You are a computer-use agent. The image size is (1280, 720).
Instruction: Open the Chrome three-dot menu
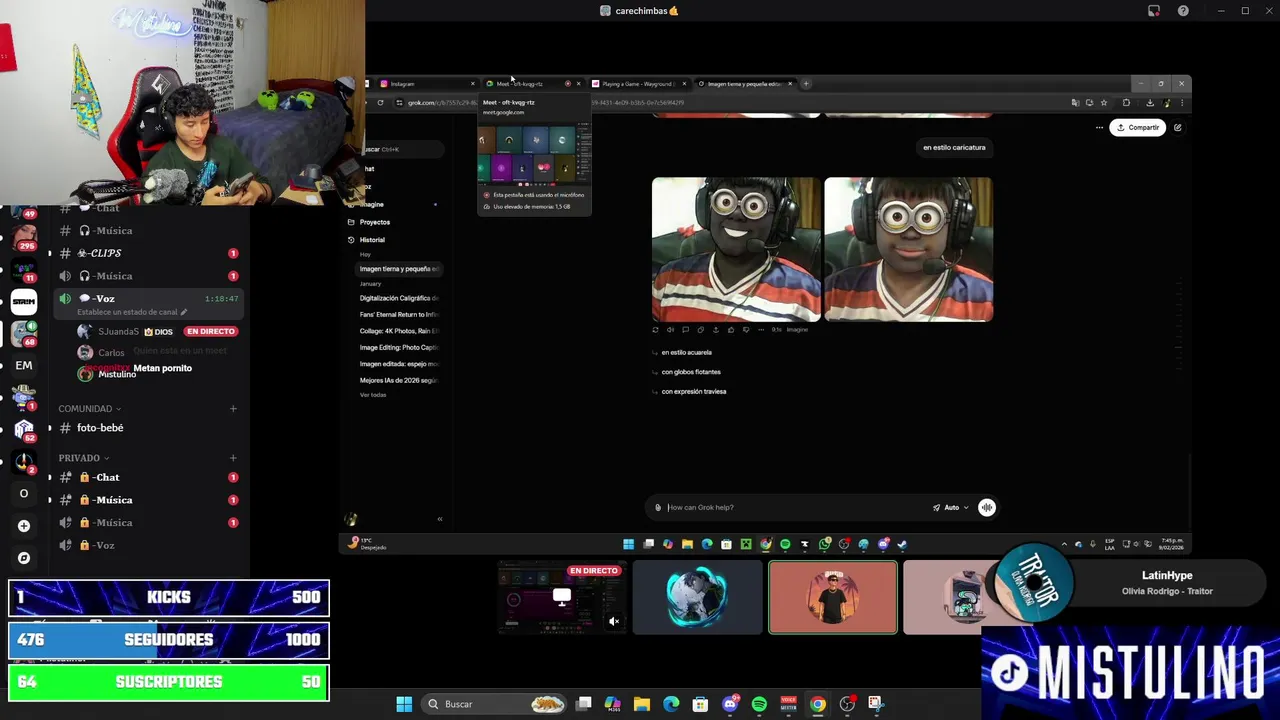coord(1181,102)
